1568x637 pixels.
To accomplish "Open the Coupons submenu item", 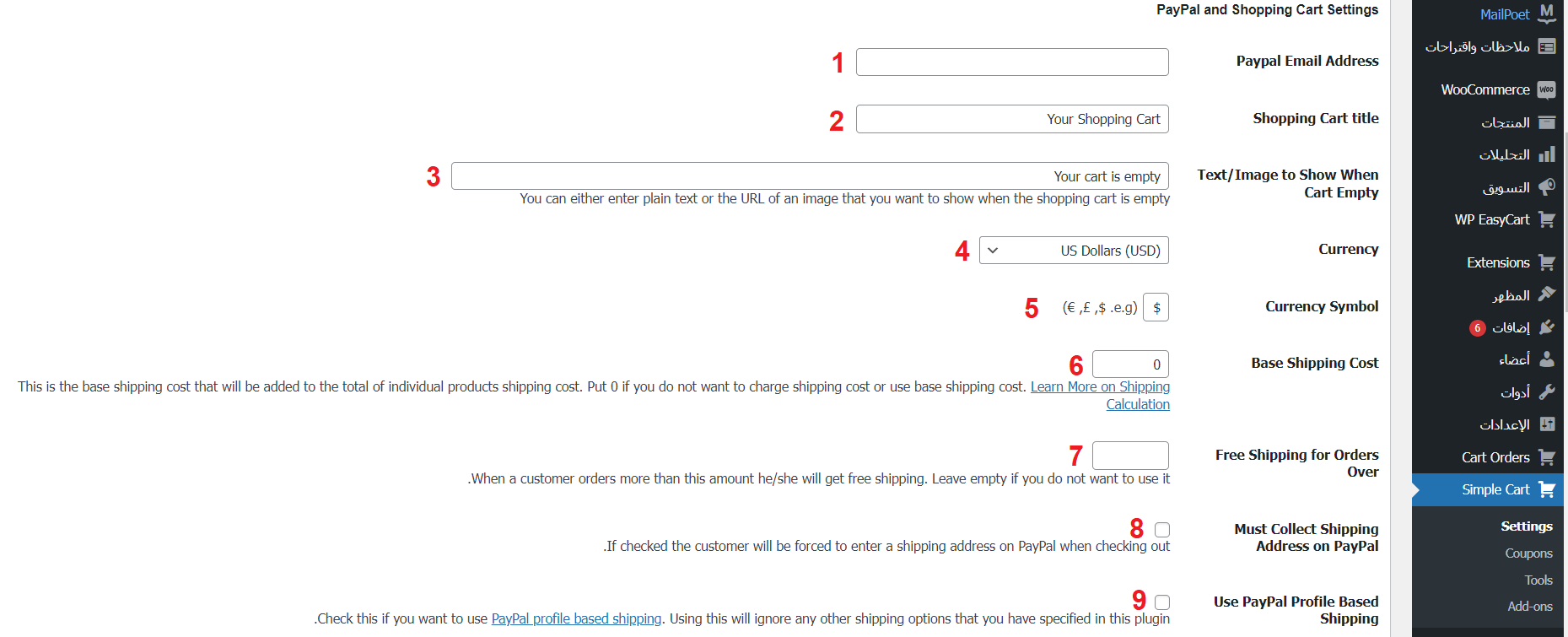I will 1528,553.
